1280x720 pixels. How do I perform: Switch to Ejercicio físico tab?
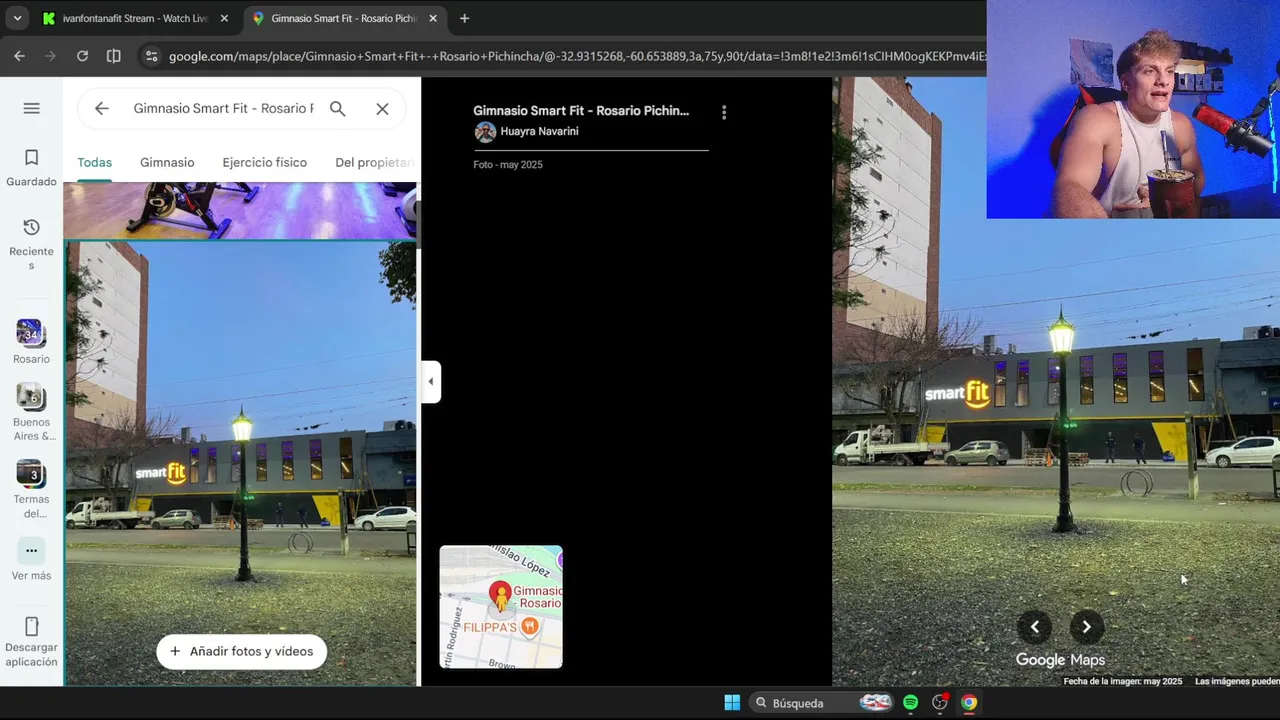tap(264, 162)
